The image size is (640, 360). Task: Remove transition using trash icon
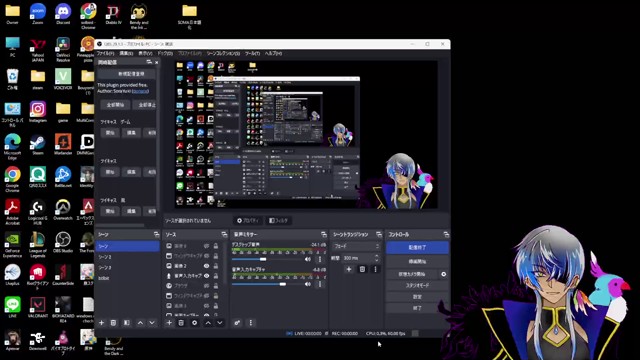click(x=362, y=269)
